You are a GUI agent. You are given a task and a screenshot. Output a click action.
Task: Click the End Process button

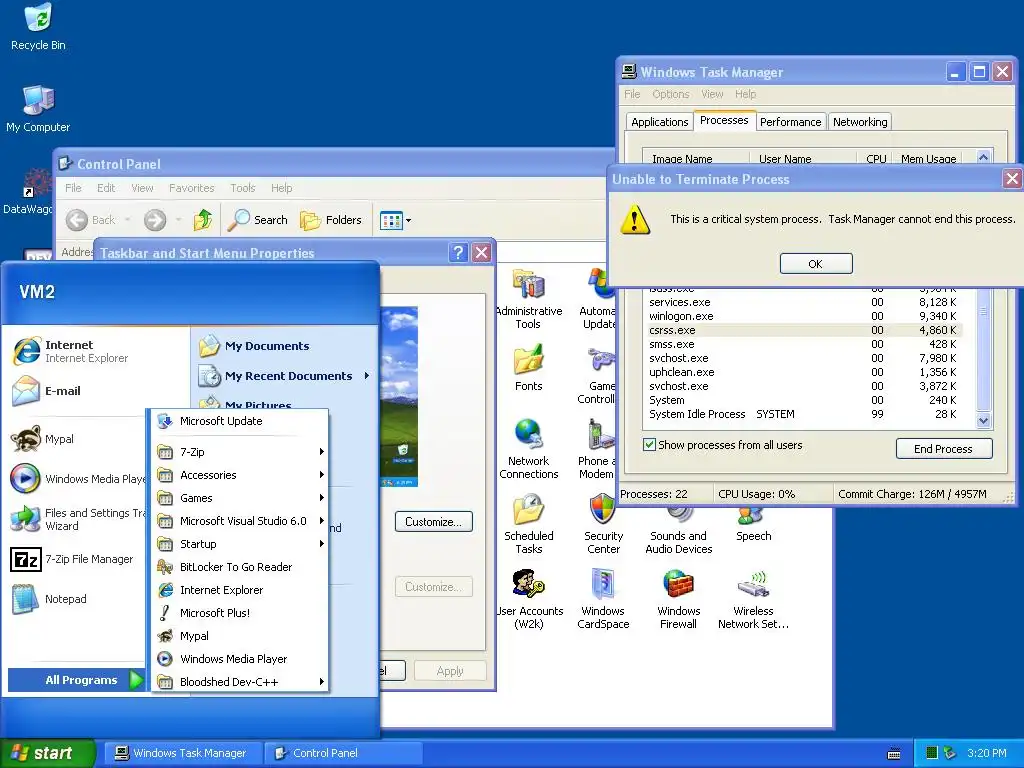(944, 449)
